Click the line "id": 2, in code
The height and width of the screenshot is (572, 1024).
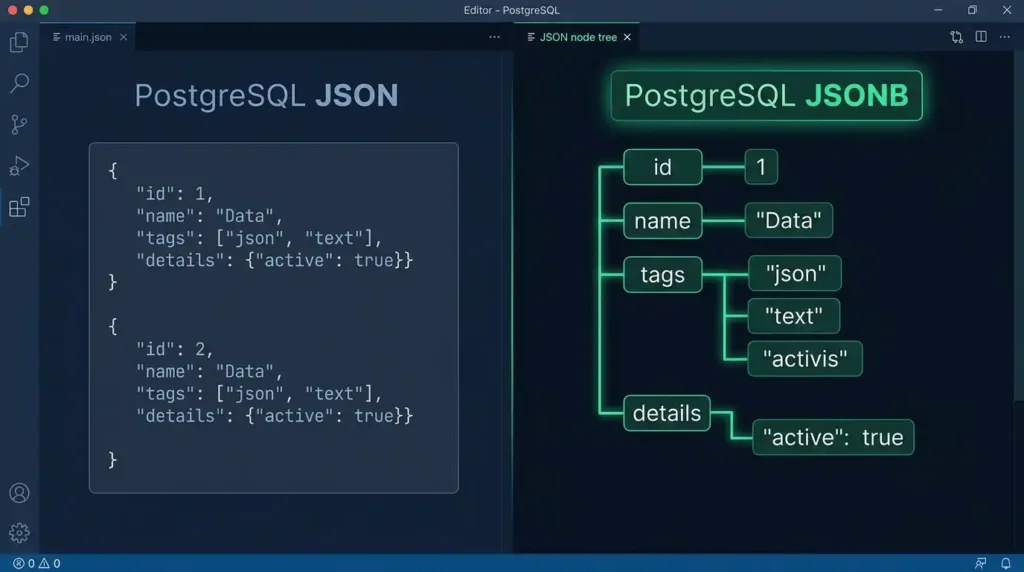pos(174,349)
